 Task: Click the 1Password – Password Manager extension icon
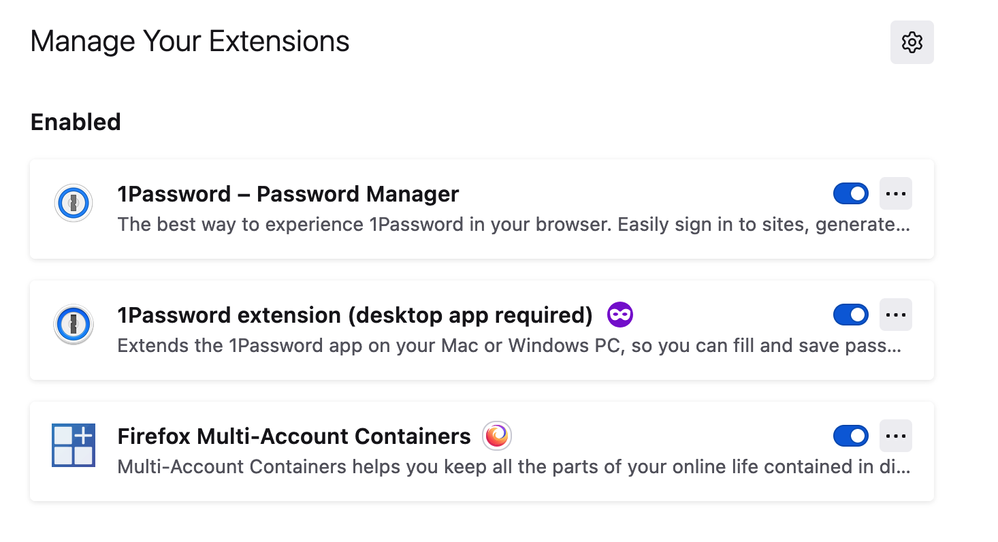pyautogui.click(x=73, y=203)
